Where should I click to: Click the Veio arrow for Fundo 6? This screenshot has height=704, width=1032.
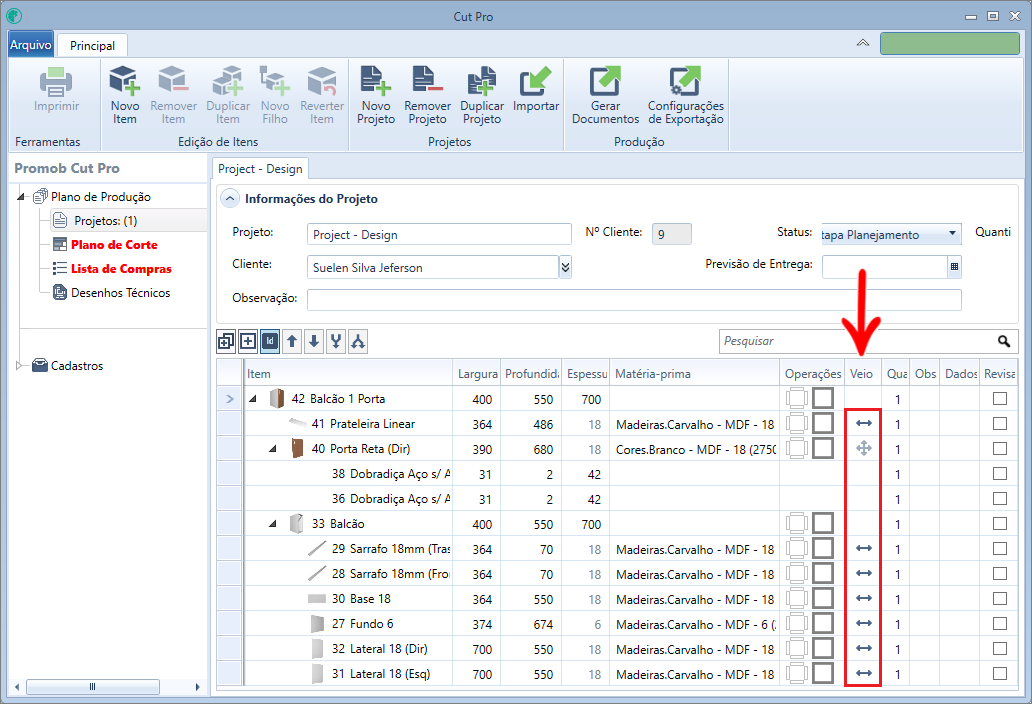point(864,624)
